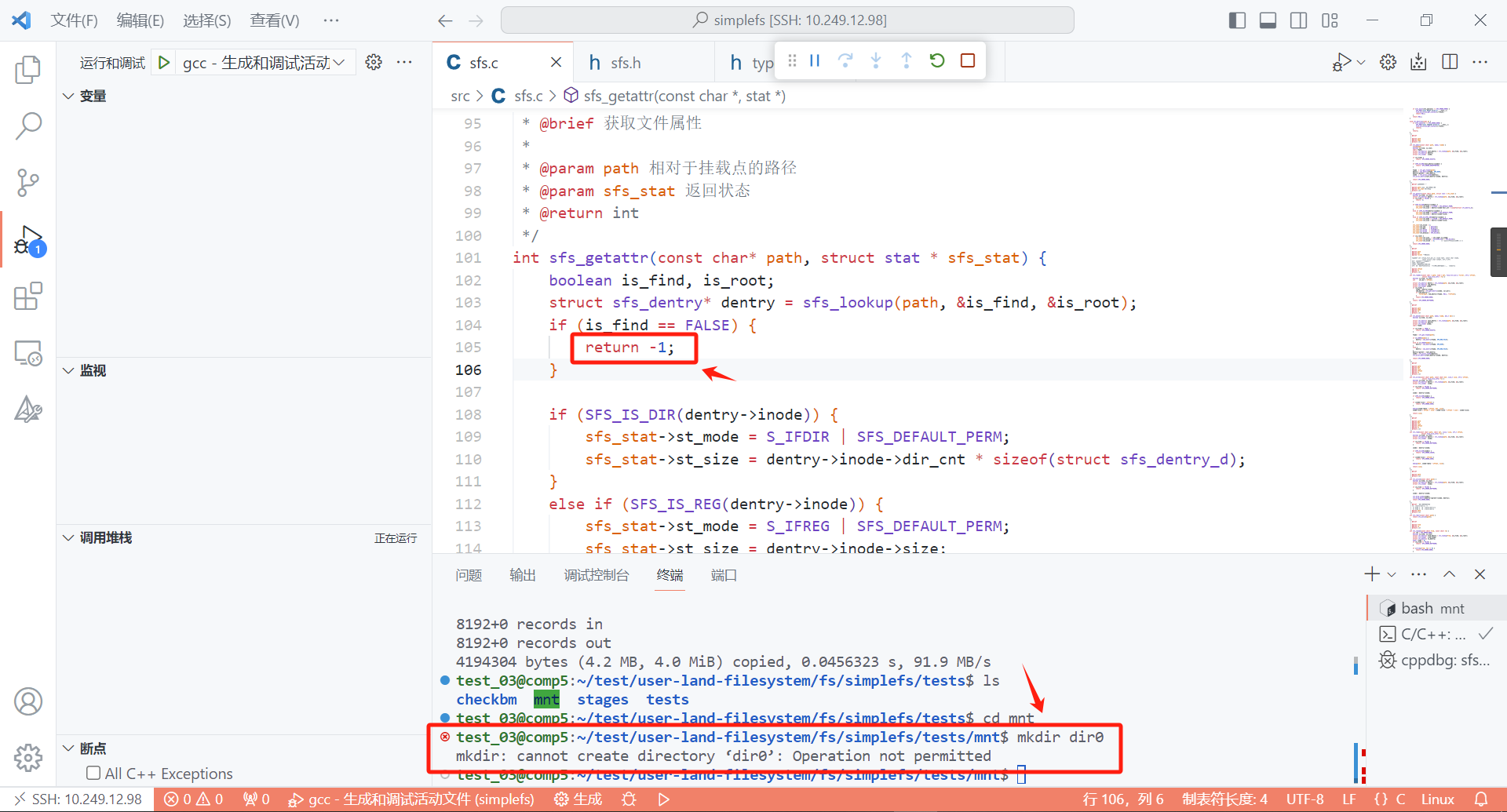Open launch.json gear in debug sidebar

tap(374, 63)
